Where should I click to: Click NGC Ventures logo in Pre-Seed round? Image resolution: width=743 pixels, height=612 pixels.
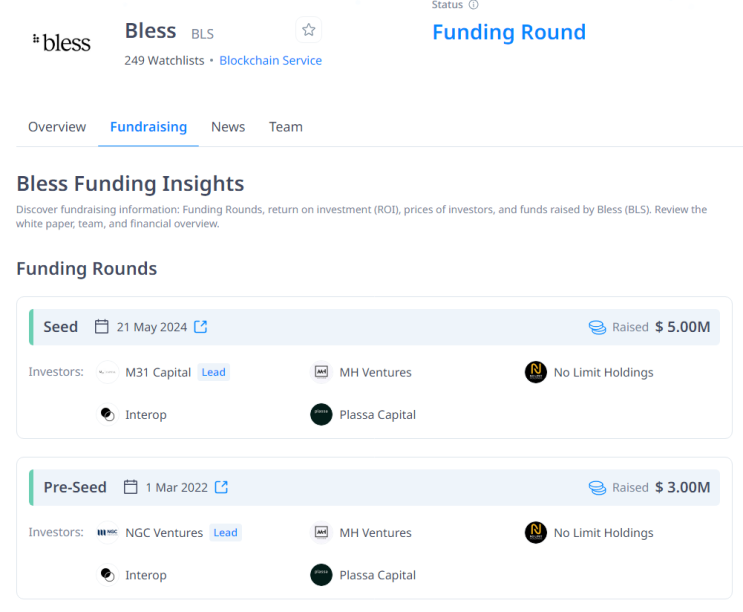108,532
